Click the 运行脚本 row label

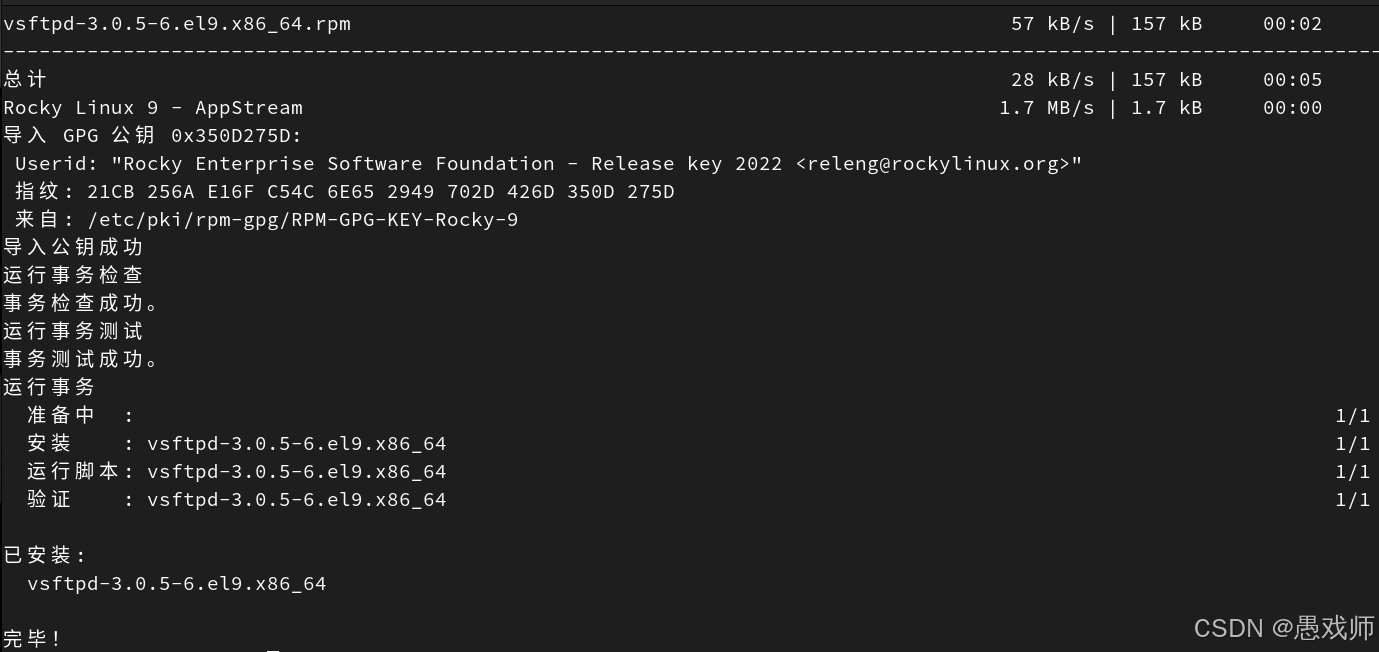click(x=73, y=472)
